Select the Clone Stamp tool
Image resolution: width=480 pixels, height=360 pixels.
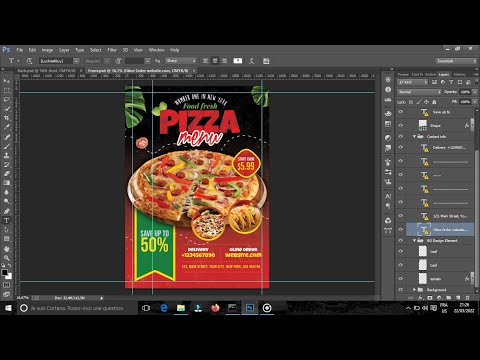click(6, 155)
